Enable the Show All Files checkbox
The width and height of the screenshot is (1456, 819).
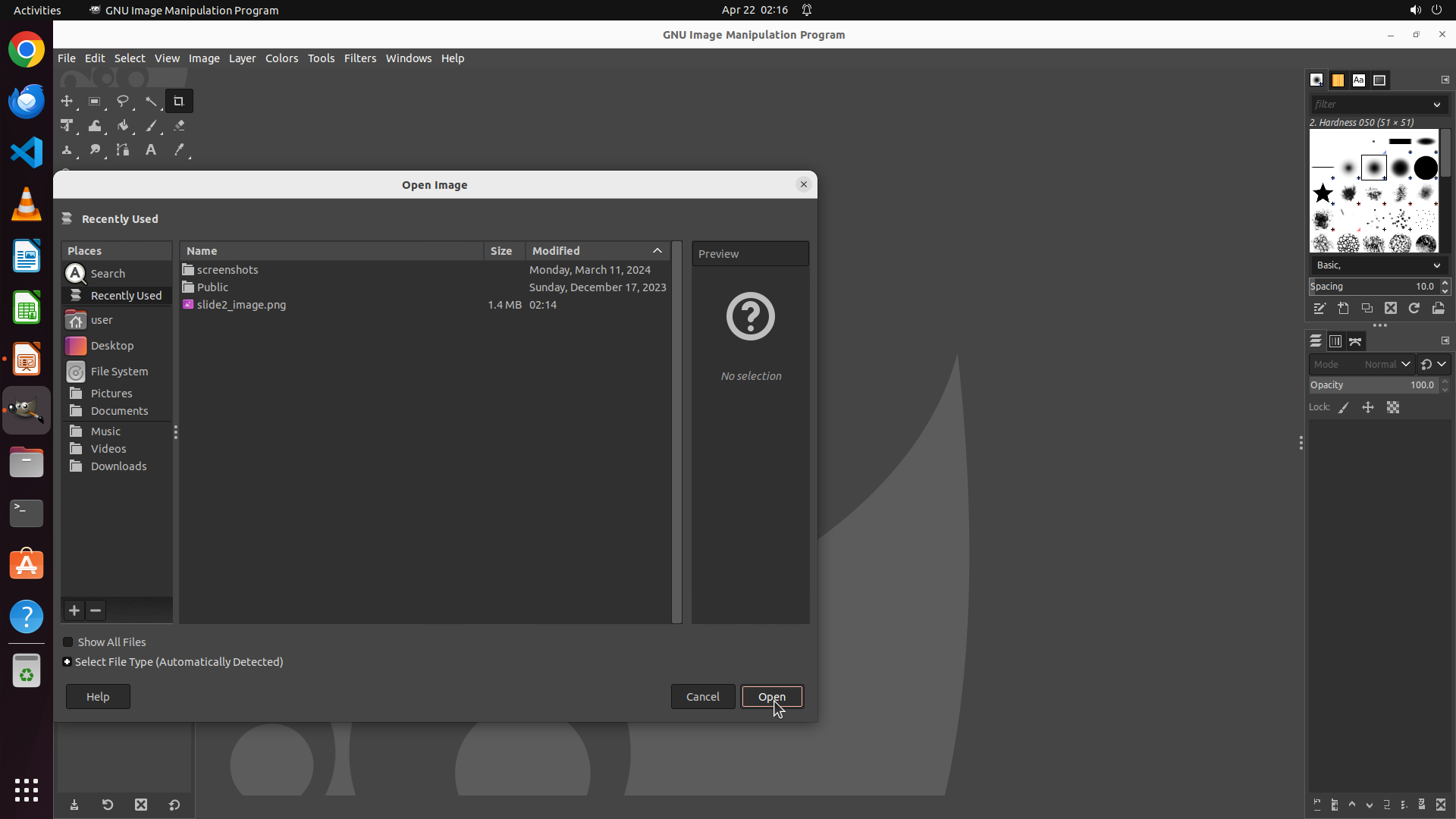click(x=68, y=642)
